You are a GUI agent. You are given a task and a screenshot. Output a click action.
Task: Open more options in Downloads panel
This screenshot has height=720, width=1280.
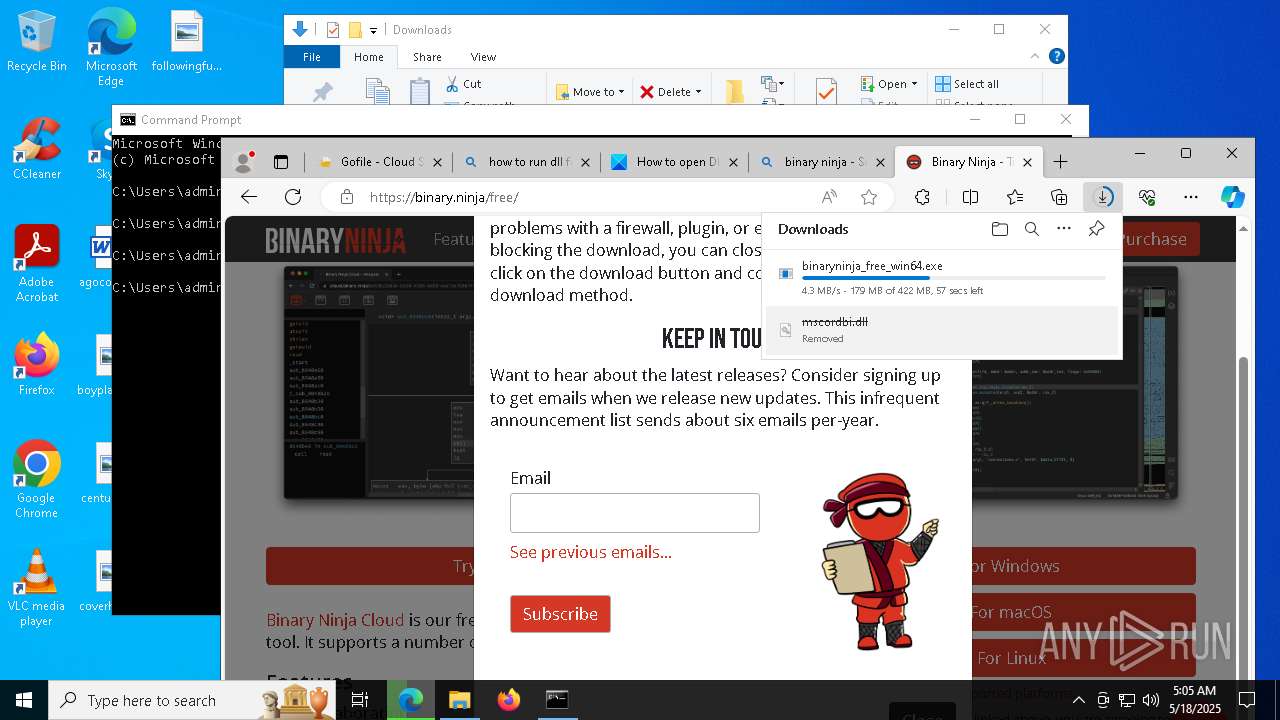(1064, 229)
